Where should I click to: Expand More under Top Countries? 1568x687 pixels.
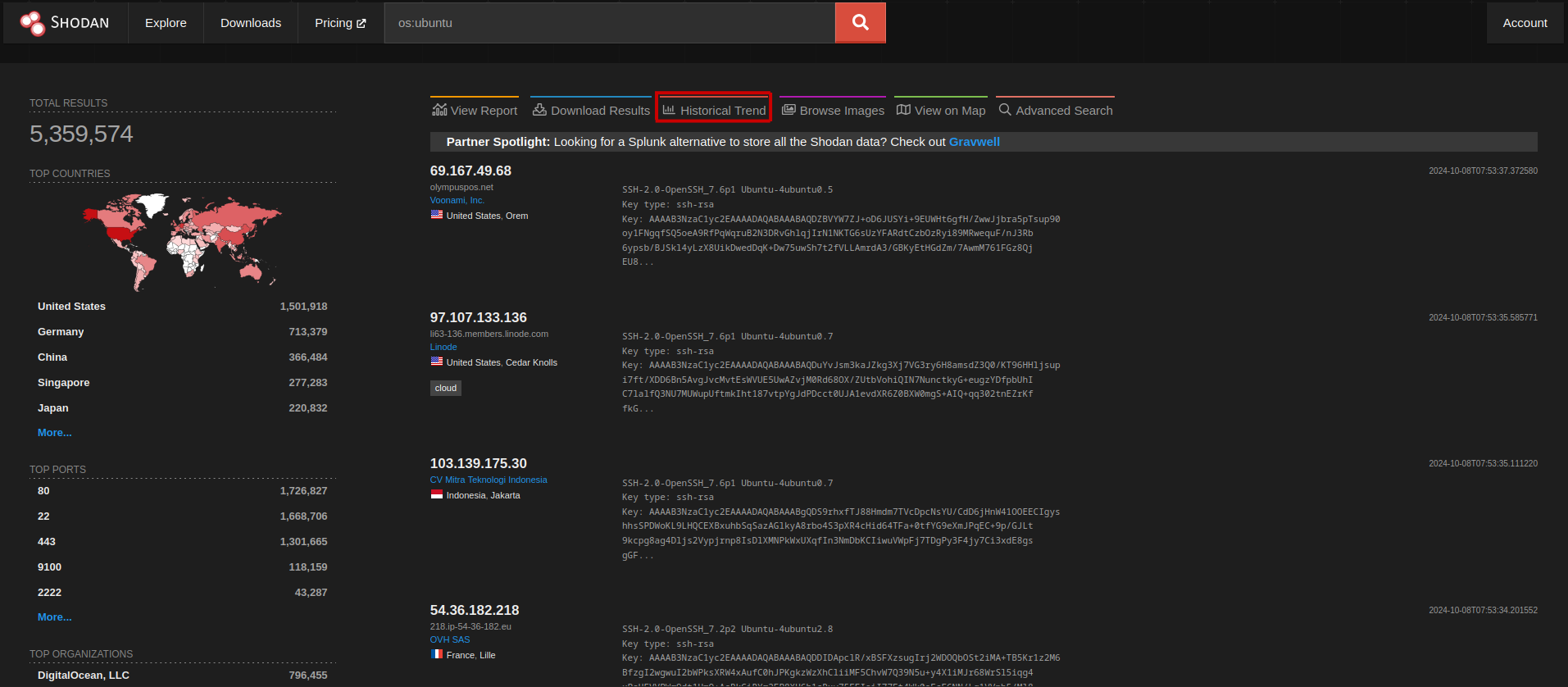(x=55, y=433)
